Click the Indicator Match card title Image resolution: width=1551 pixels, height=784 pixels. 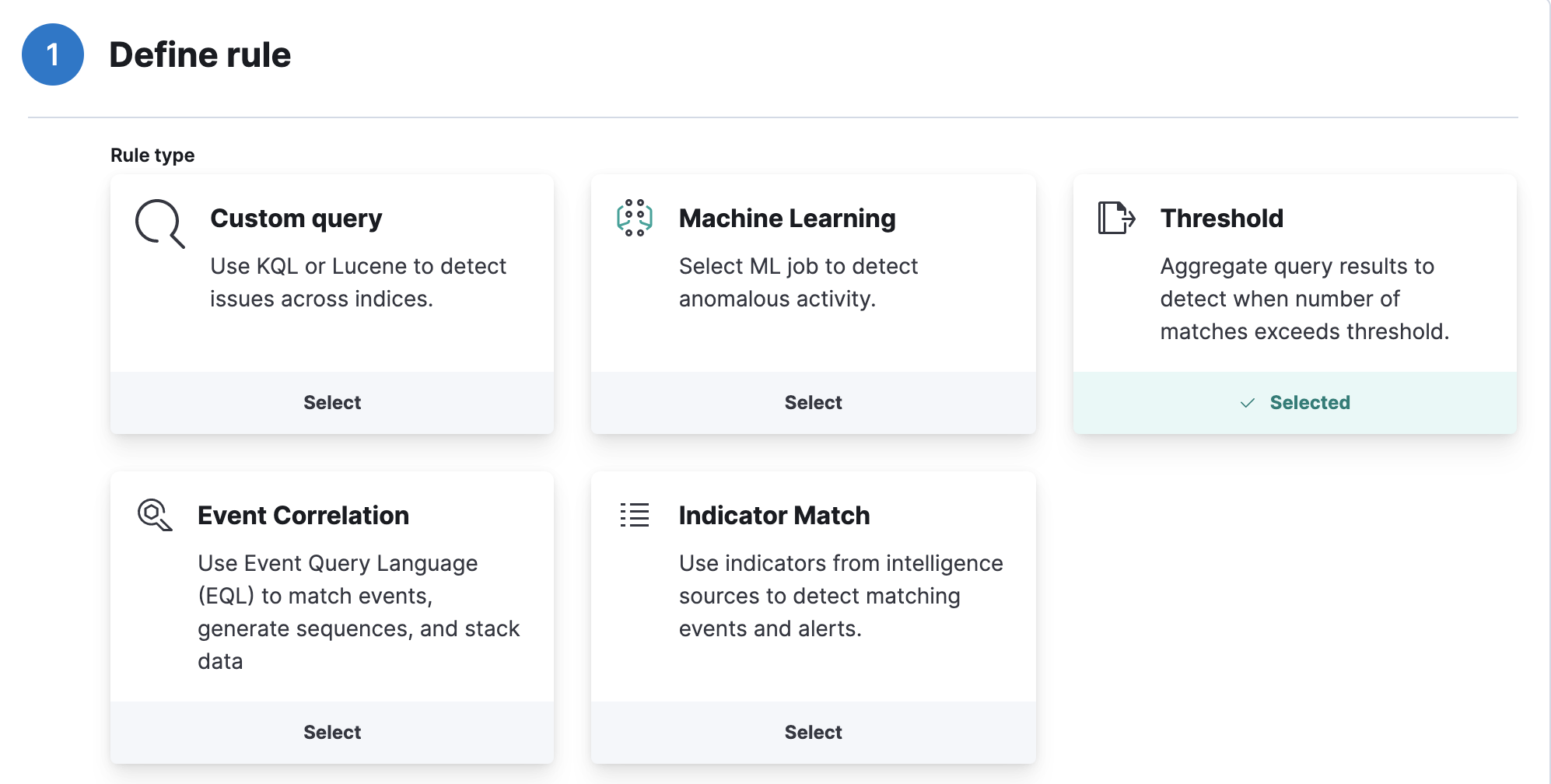click(774, 516)
